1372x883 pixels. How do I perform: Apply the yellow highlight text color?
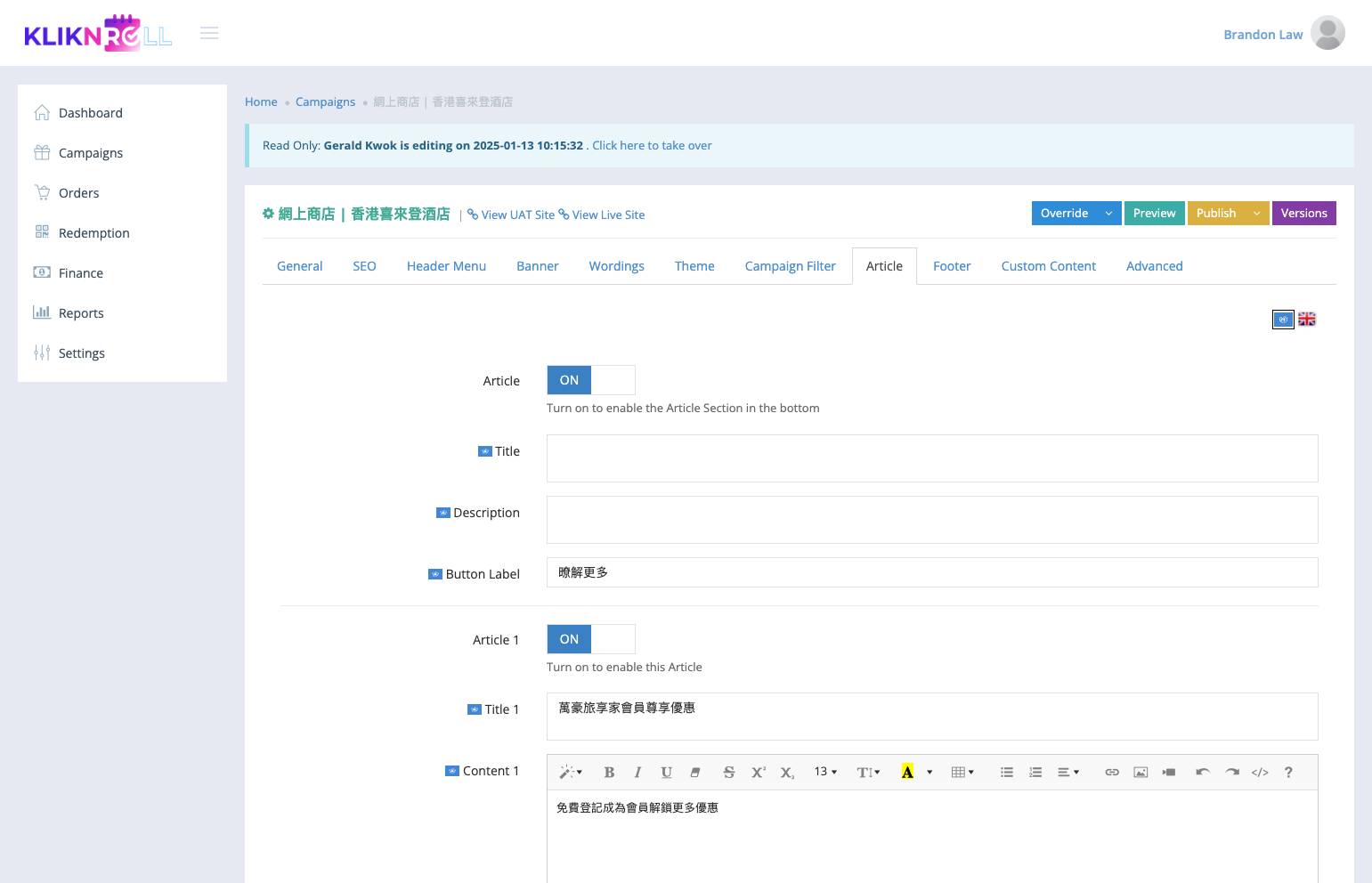pyautogui.click(x=907, y=773)
